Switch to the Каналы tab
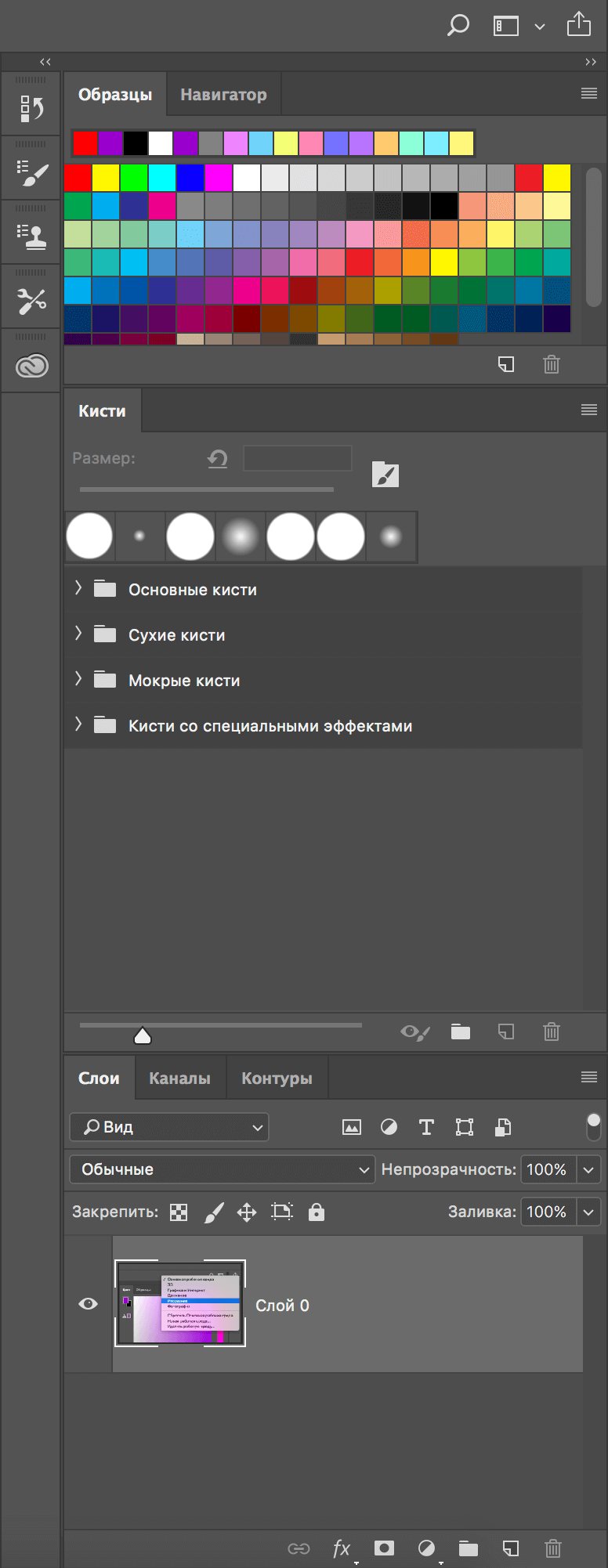Screen dimensions: 608x1568 (x=179, y=1077)
